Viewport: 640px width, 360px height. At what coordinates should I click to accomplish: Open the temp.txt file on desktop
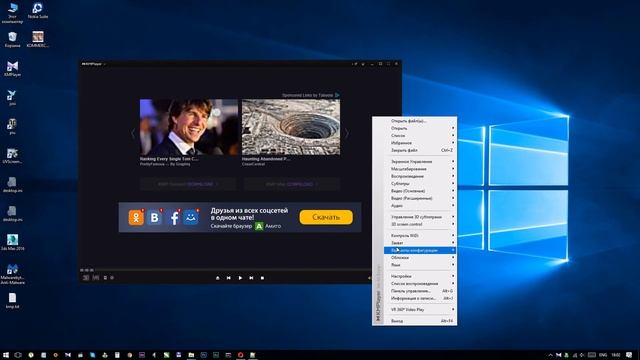coord(12,301)
